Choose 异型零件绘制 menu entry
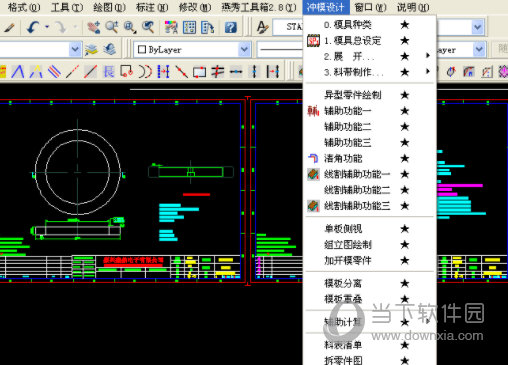Image resolution: width=508 pixels, height=365 pixels. (369, 95)
